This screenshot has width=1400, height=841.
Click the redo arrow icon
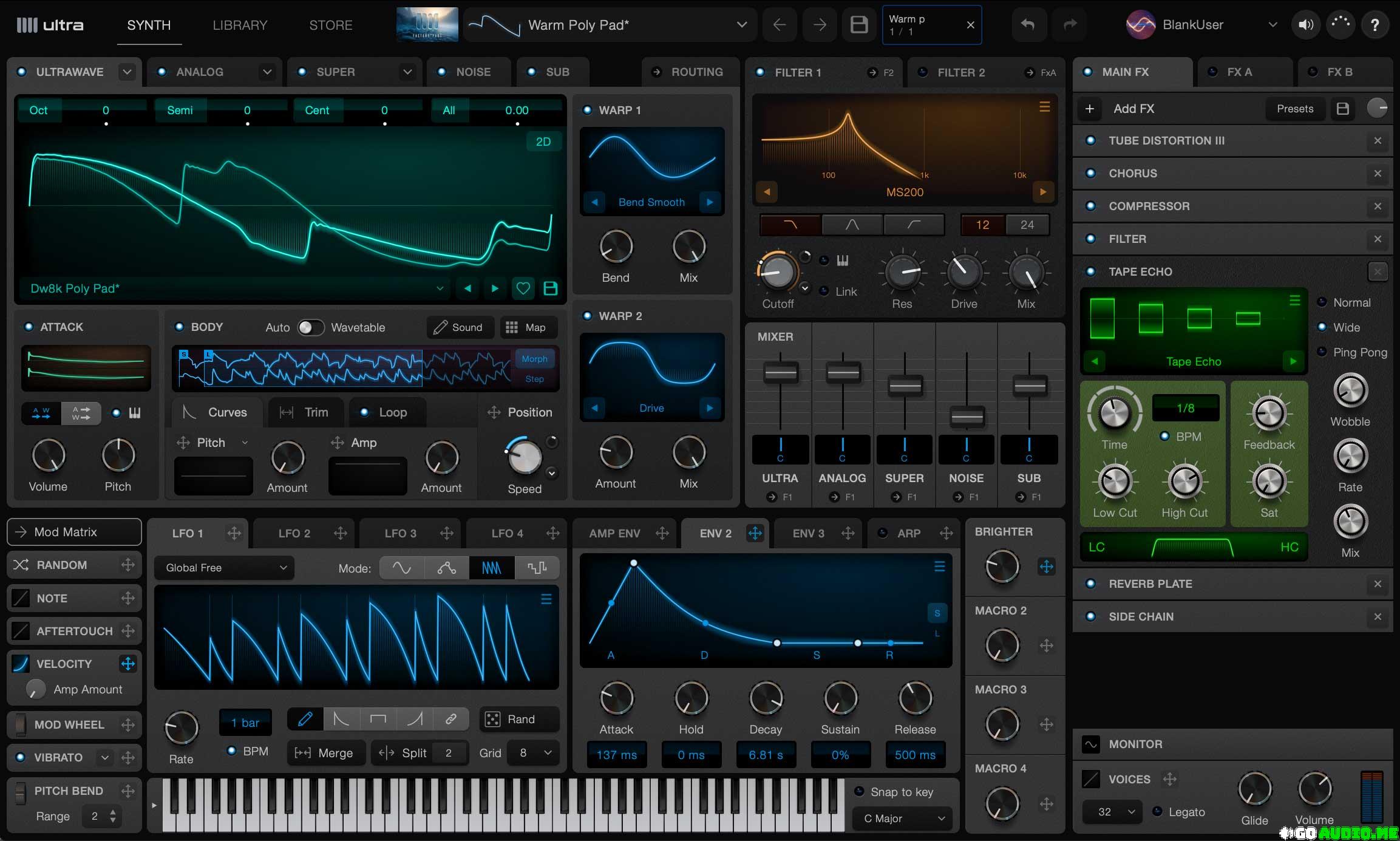[1070, 25]
